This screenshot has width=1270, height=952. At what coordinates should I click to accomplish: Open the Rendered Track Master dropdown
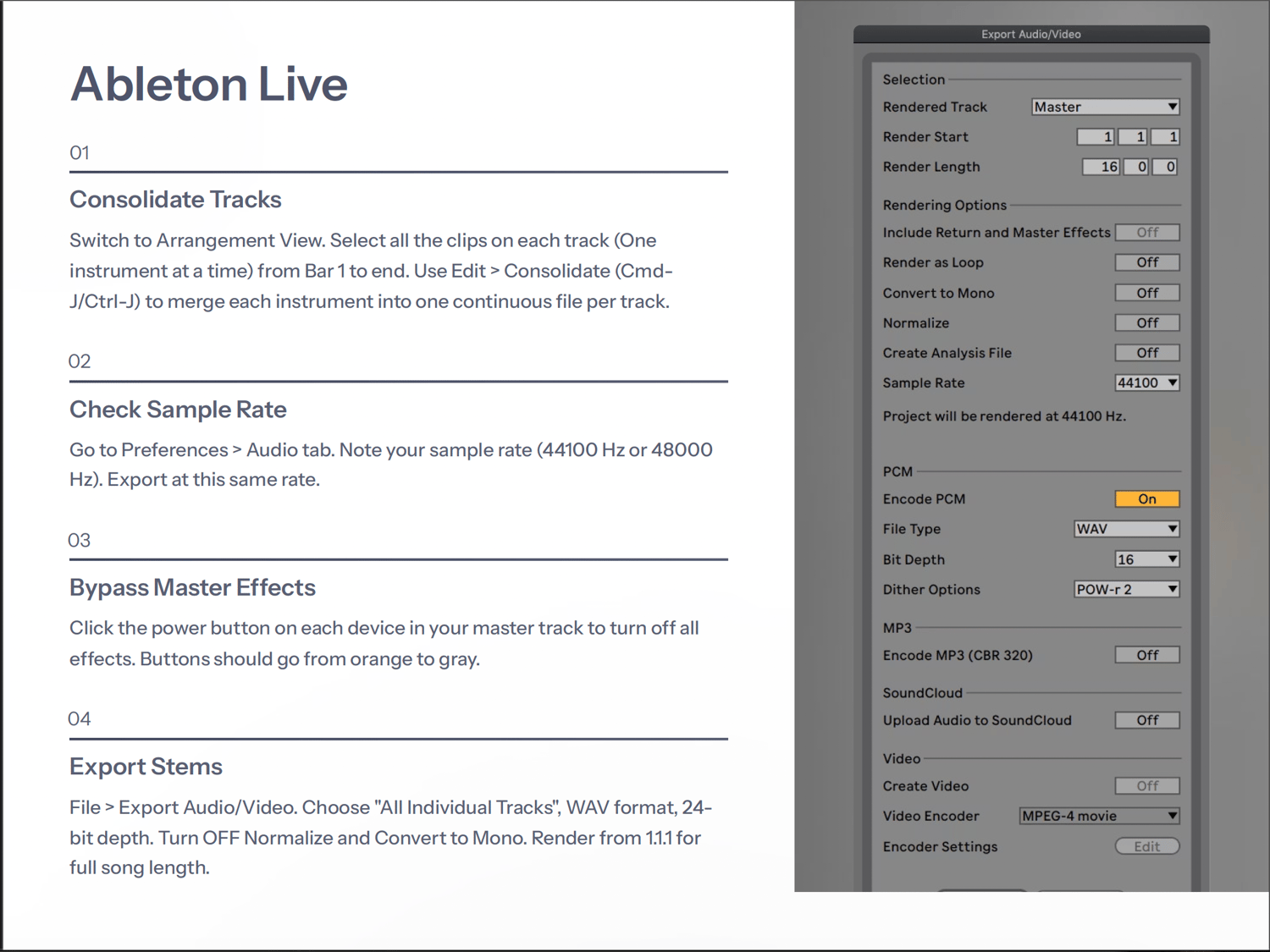point(1106,107)
